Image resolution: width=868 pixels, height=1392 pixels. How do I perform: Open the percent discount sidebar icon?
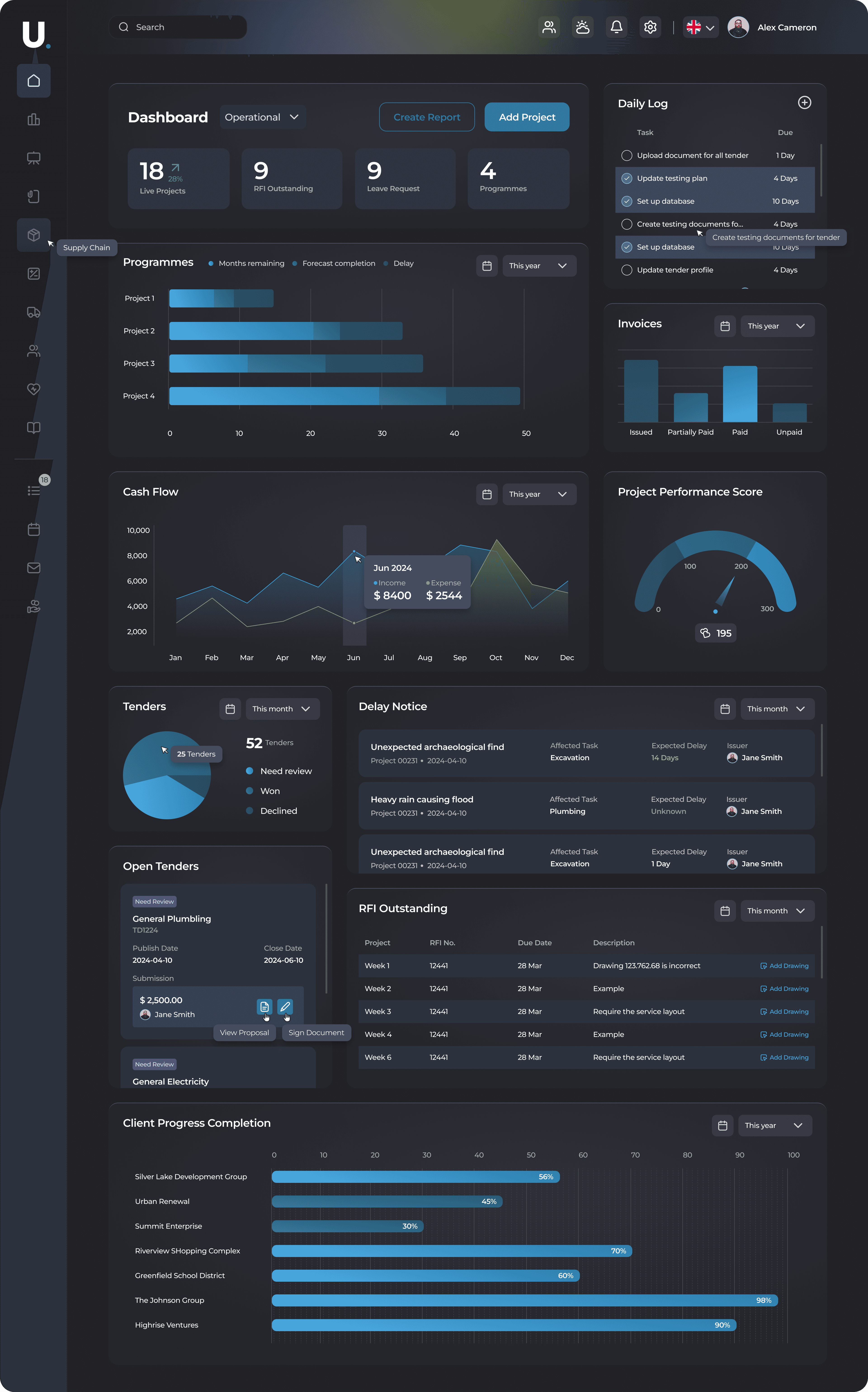click(x=34, y=274)
